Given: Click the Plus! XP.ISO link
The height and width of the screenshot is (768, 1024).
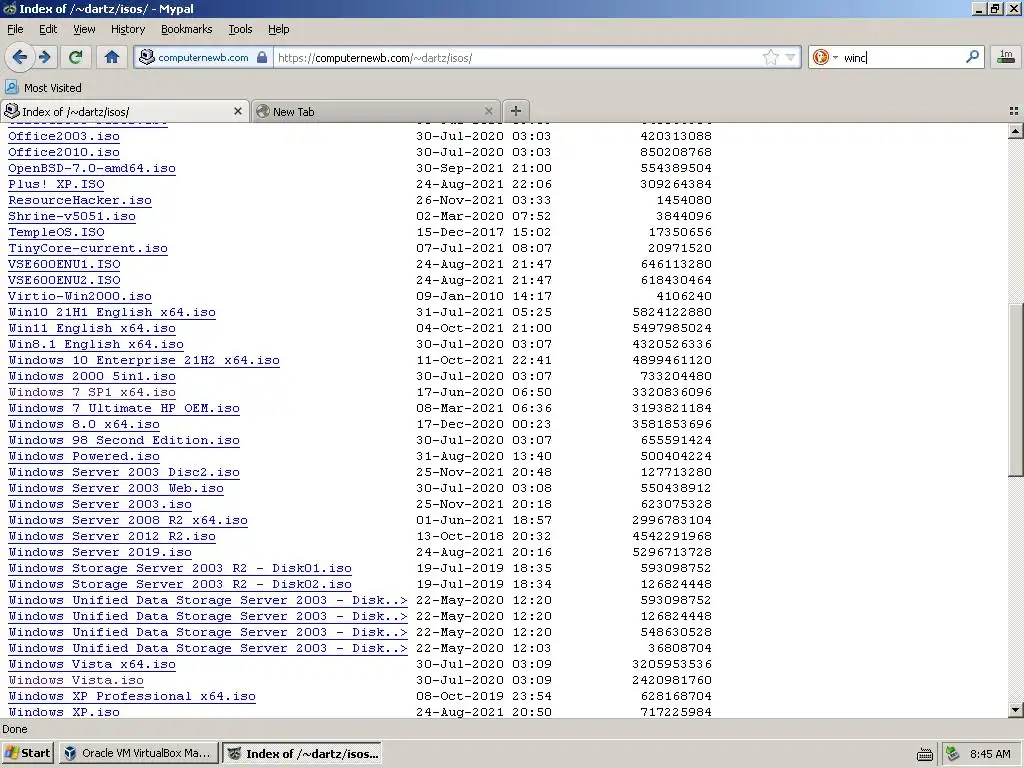Looking at the screenshot, I should pos(56,184).
